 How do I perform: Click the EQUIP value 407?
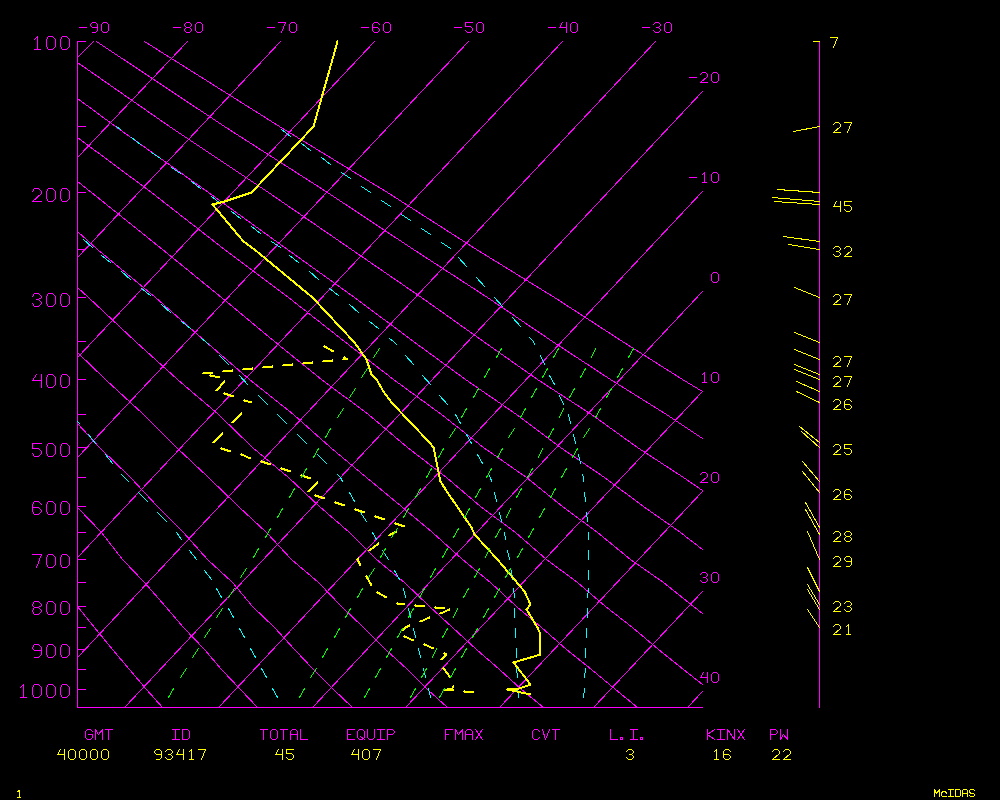[x=366, y=755]
